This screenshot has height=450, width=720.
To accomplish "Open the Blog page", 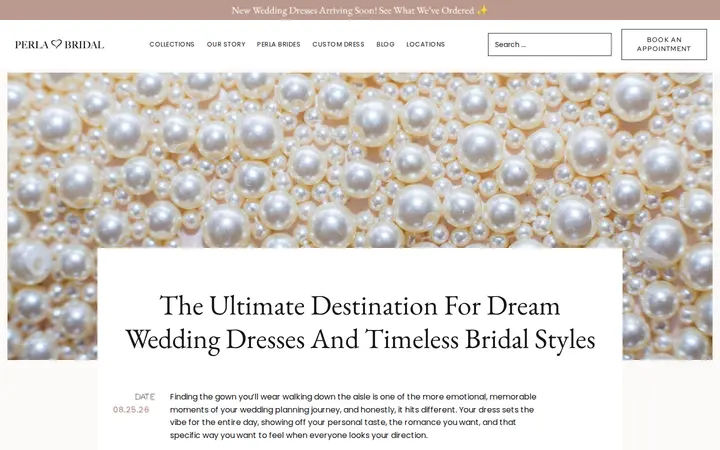I will (x=385, y=45).
